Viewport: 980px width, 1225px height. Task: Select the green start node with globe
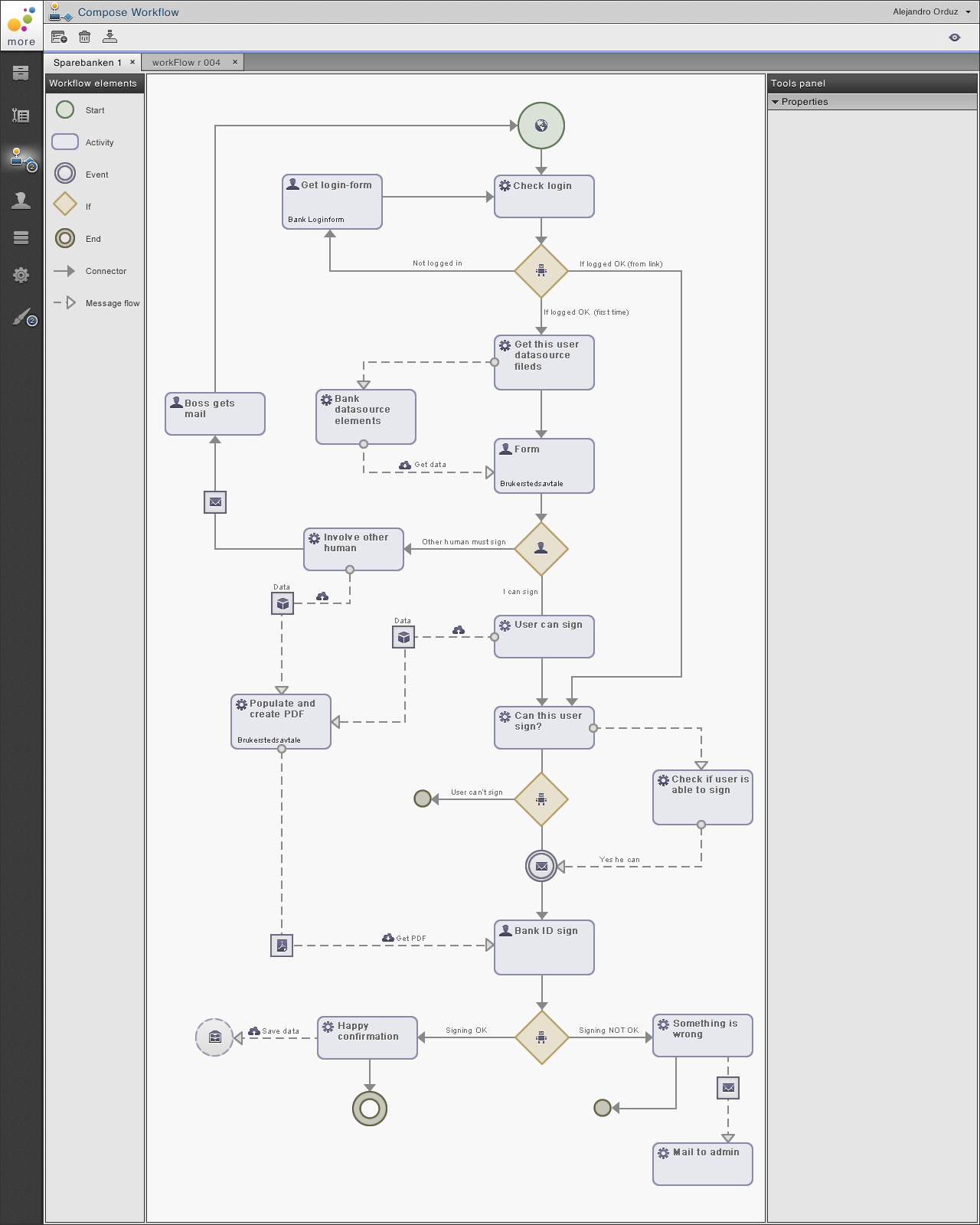pyautogui.click(x=541, y=126)
